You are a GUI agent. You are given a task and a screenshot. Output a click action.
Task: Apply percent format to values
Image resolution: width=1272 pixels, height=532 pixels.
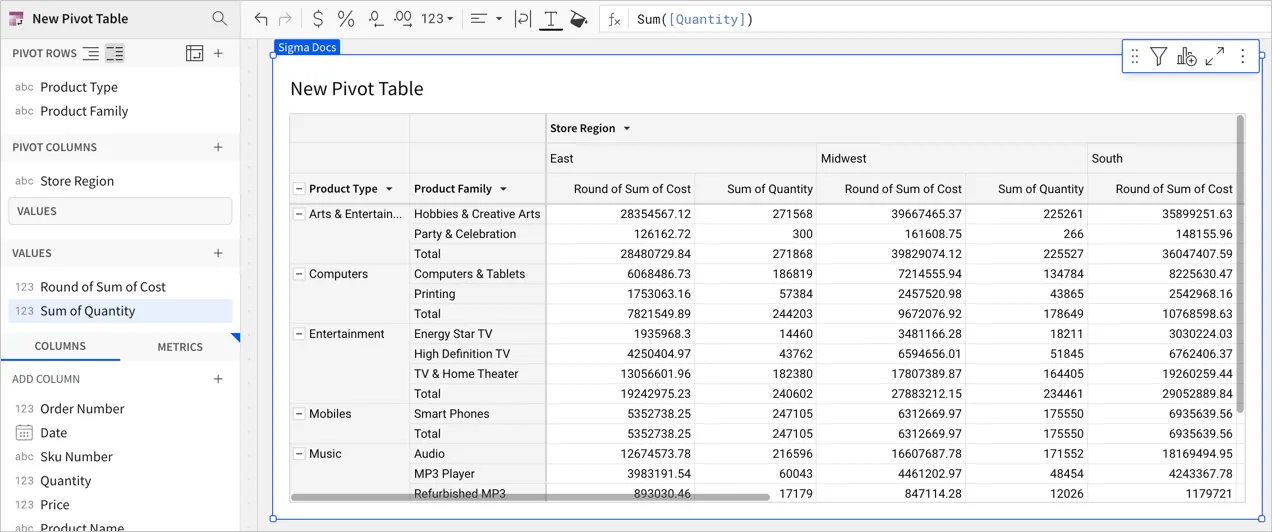point(346,19)
